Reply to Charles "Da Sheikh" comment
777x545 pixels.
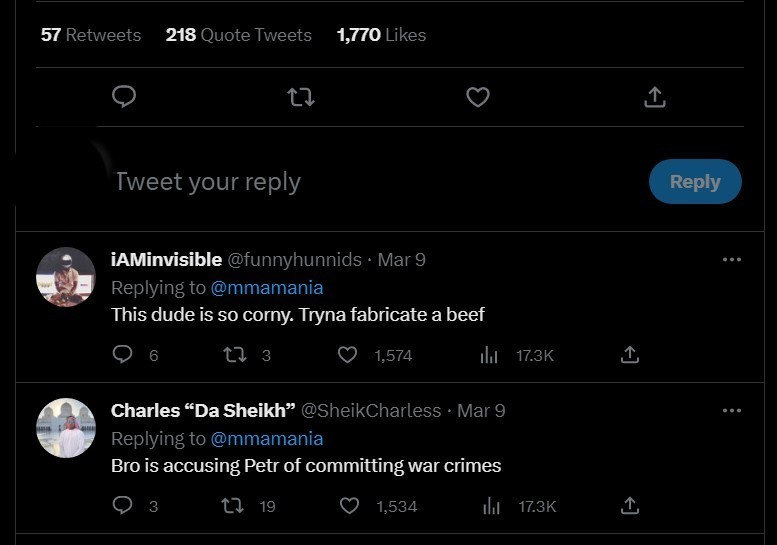coord(123,506)
